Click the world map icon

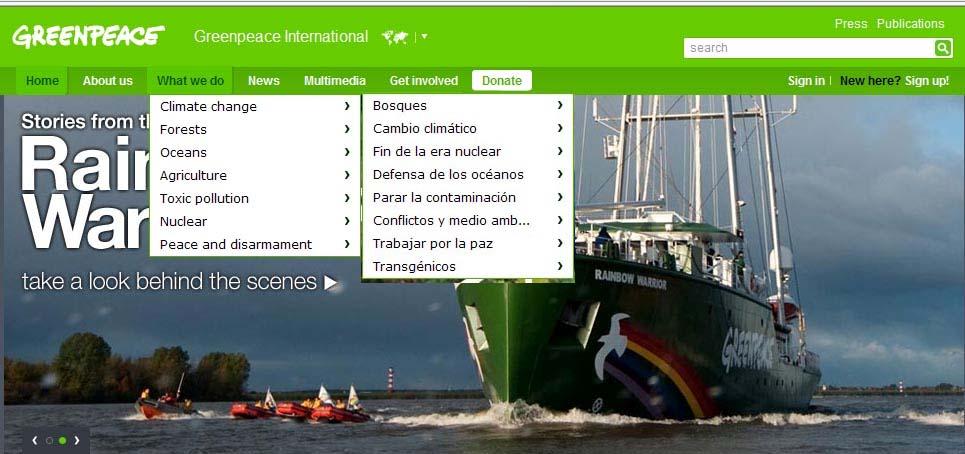(x=394, y=37)
